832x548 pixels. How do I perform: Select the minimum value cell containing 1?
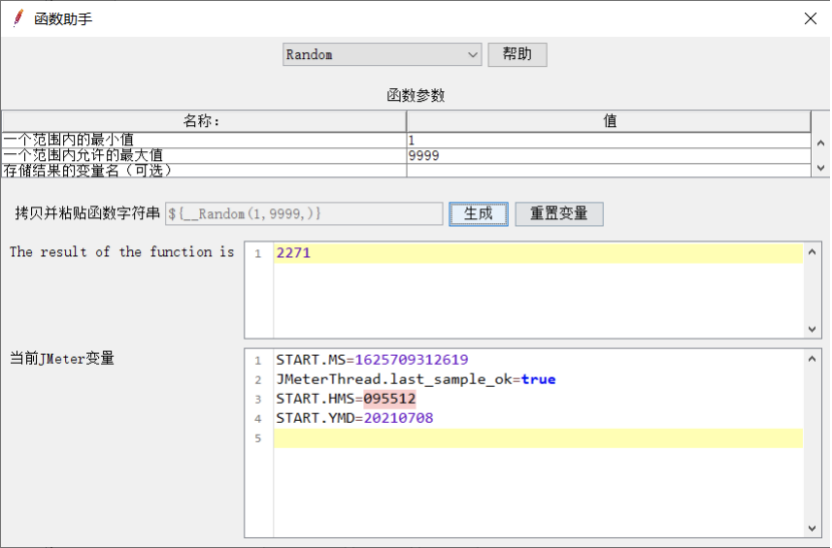tap(608, 140)
